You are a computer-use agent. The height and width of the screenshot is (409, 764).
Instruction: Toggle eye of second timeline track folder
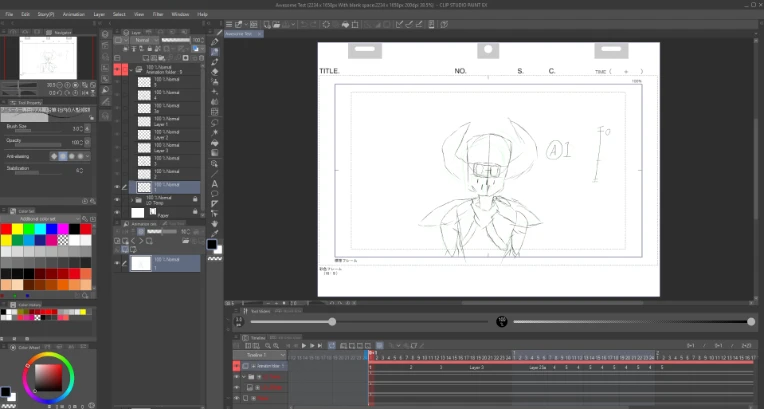pos(237,377)
